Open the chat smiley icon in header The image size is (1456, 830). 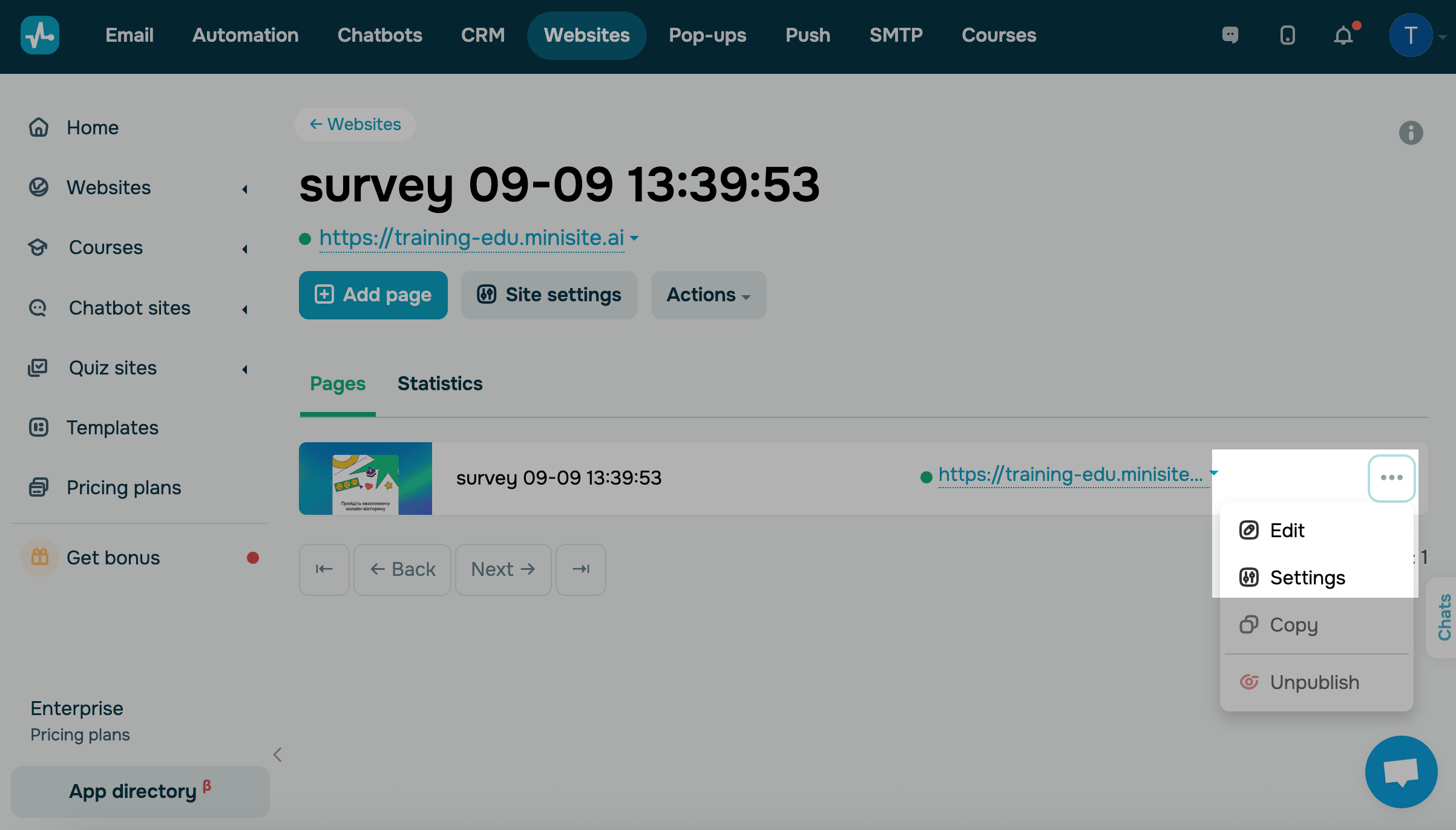tap(1230, 35)
